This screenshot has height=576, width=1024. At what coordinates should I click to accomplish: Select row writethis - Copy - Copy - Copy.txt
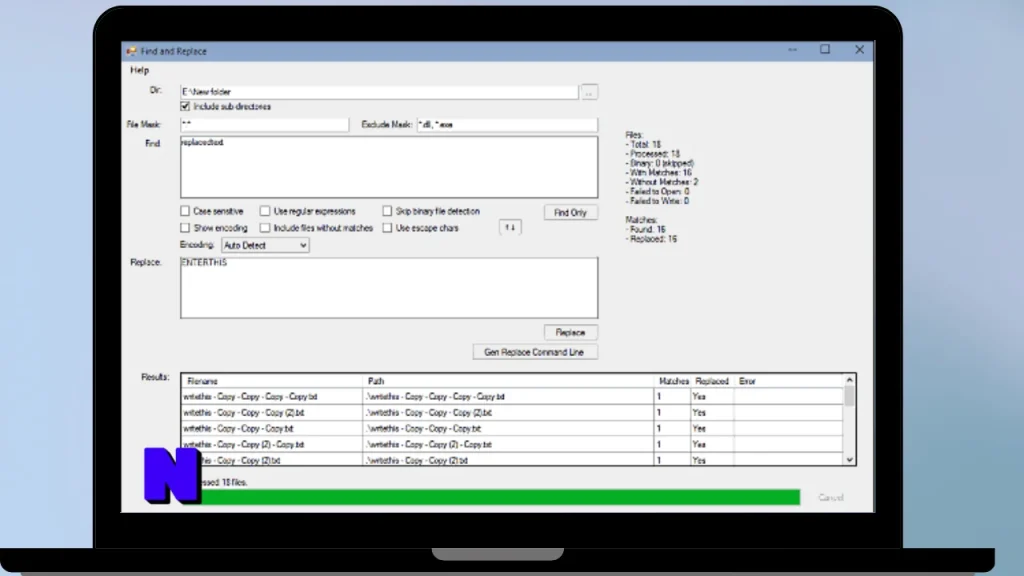pos(512,428)
